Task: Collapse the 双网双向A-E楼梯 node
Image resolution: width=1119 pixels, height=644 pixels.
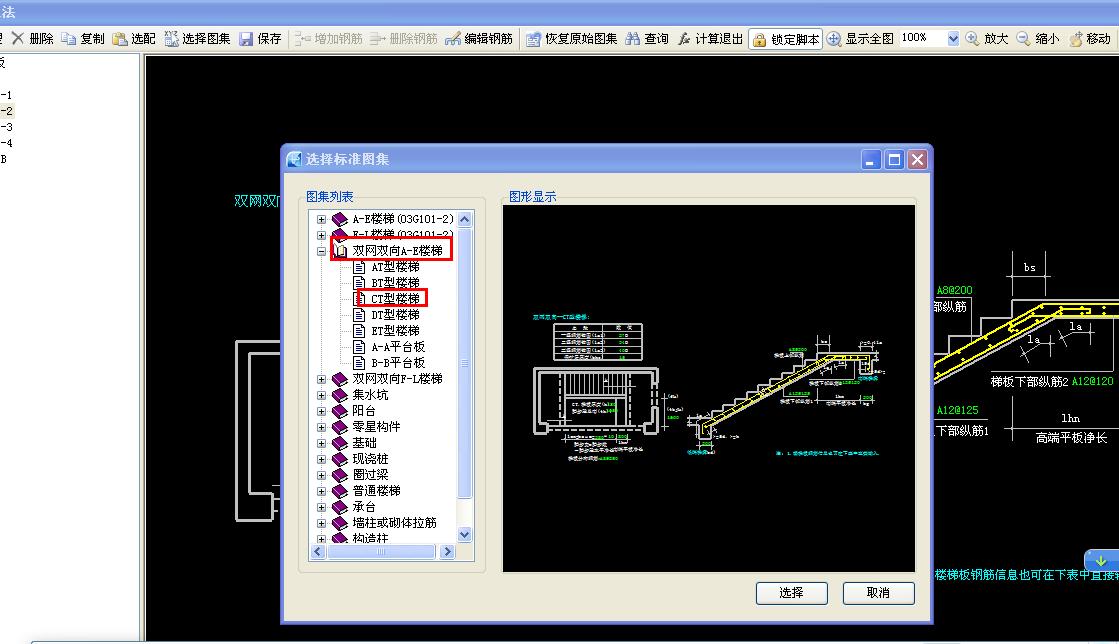Action: [x=321, y=251]
